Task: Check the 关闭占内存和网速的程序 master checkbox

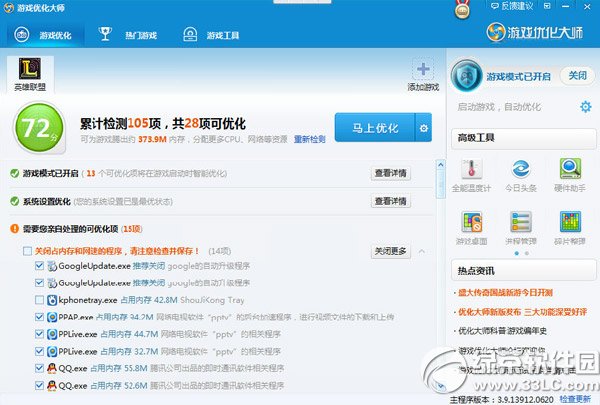Action: (27, 251)
